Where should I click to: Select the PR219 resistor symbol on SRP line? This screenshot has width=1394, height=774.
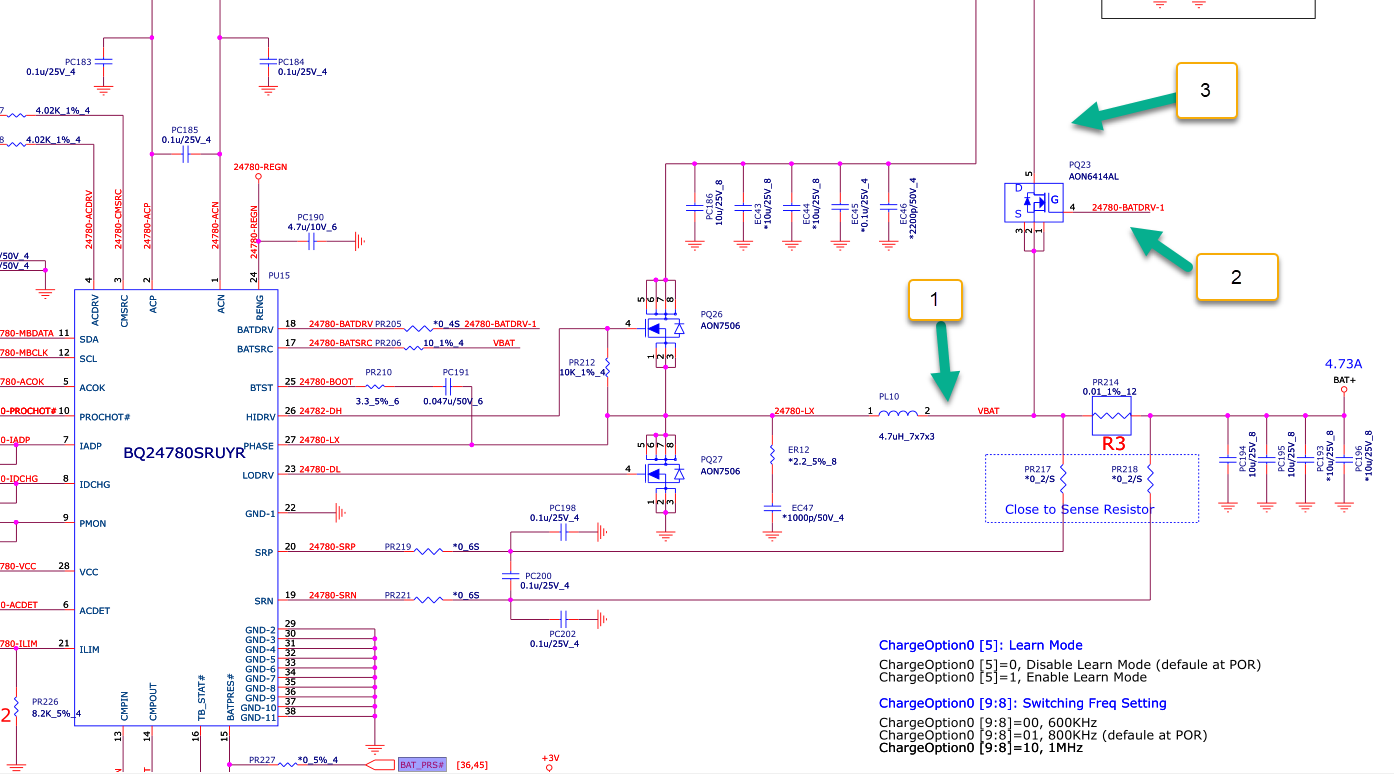click(x=428, y=551)
